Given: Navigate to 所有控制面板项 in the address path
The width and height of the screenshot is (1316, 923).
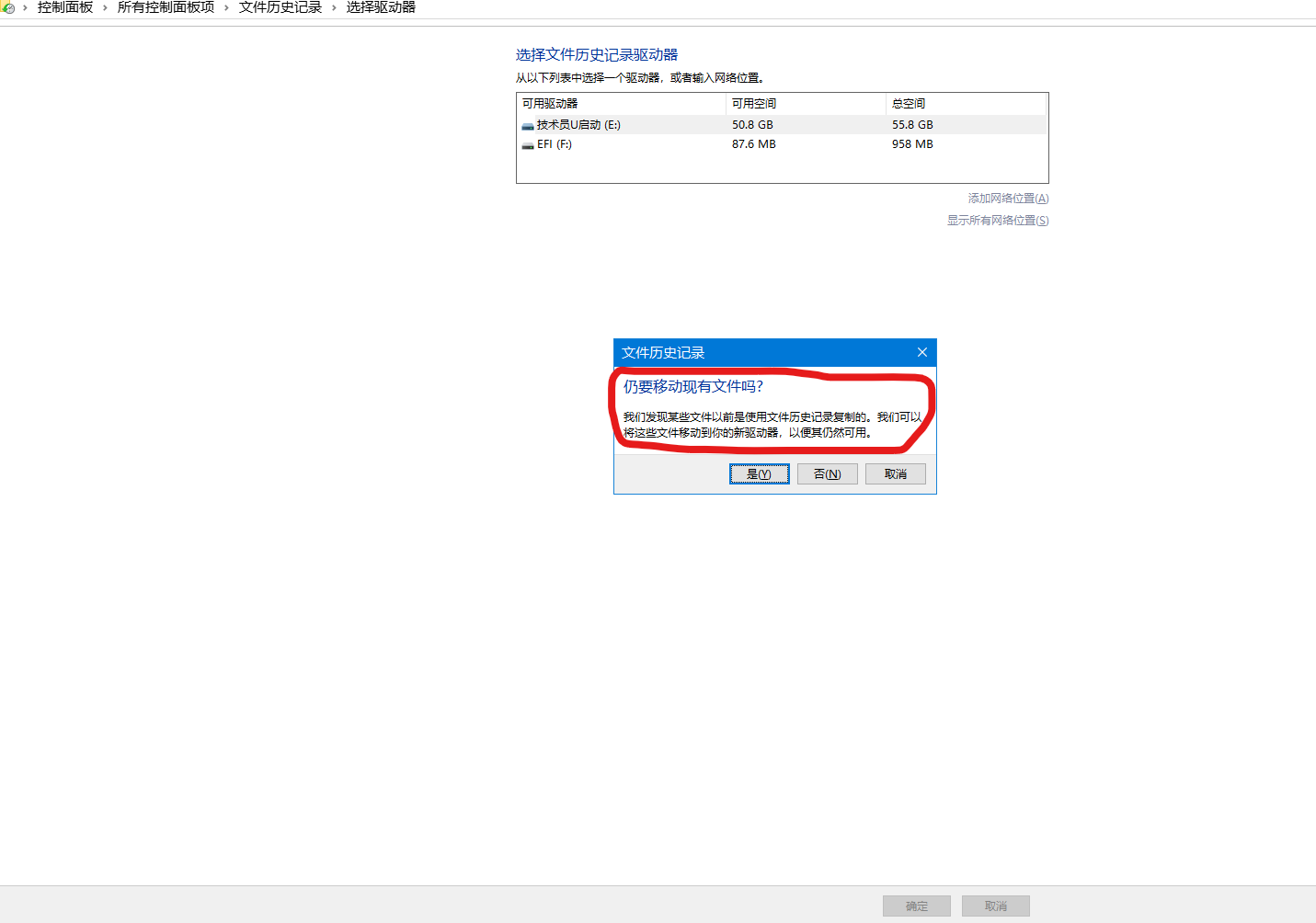Looking at the screenshot, I should tap(166, 7).
